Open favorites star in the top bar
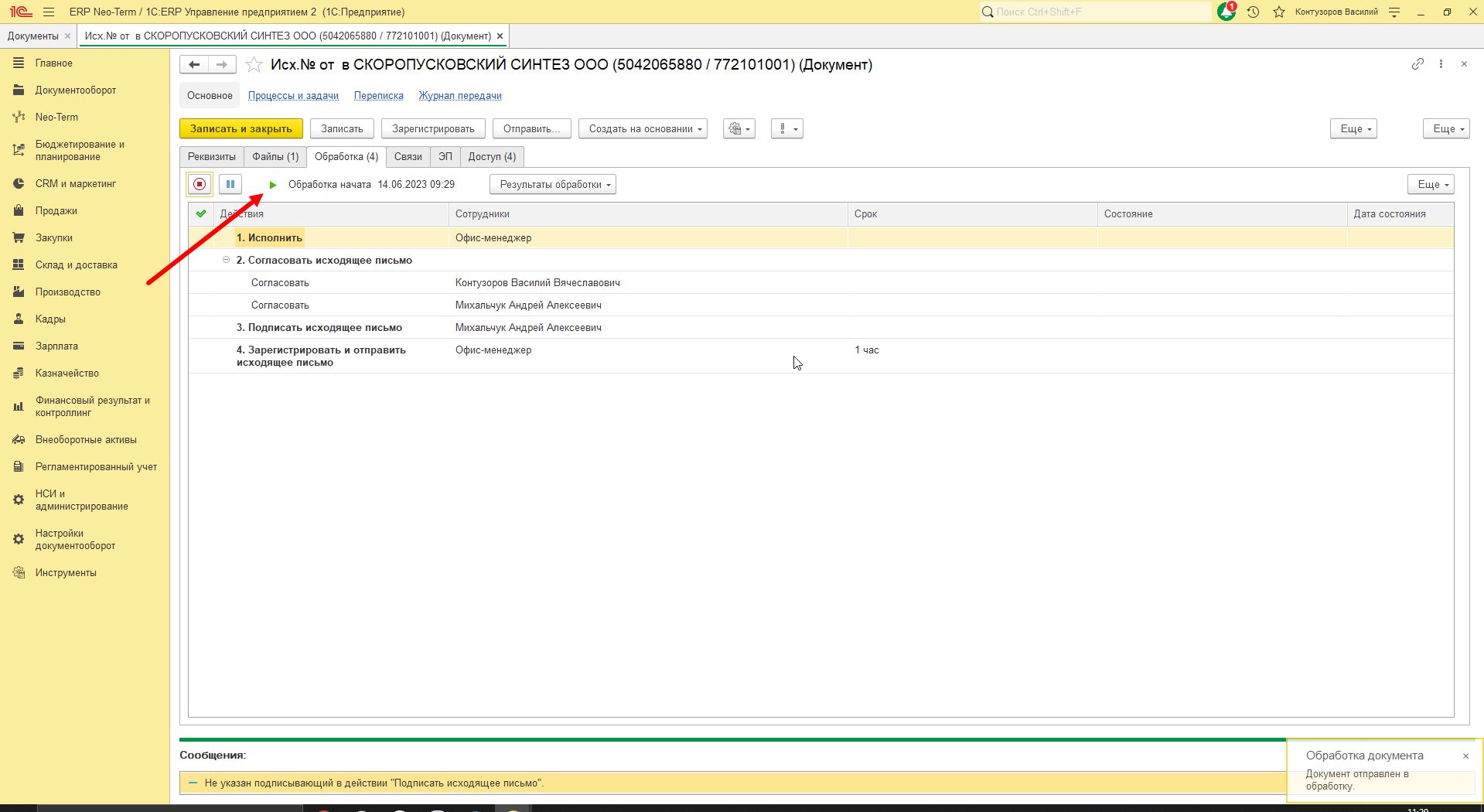 click(1279, 12)
